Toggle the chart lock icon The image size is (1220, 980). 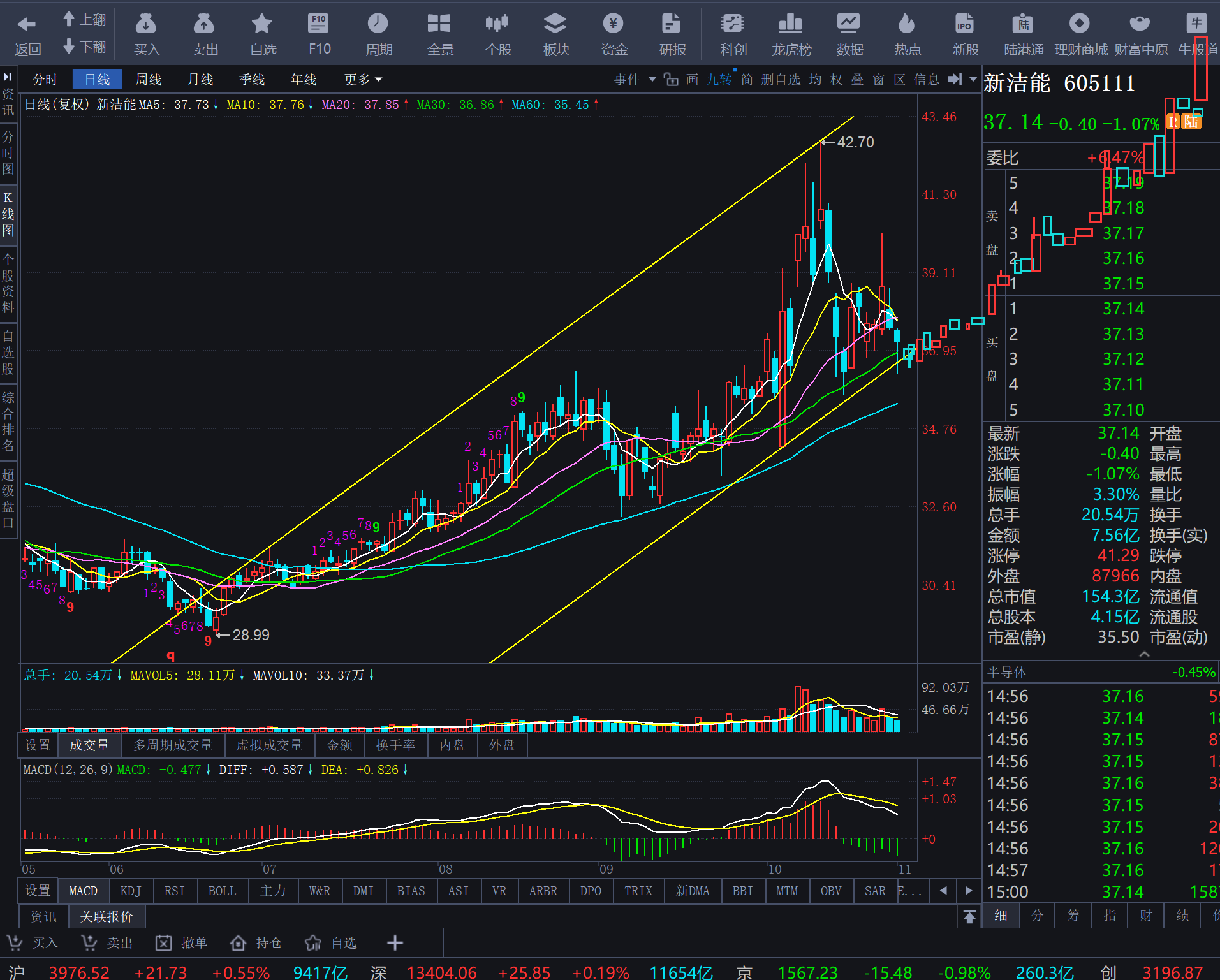tap(671, 80)
